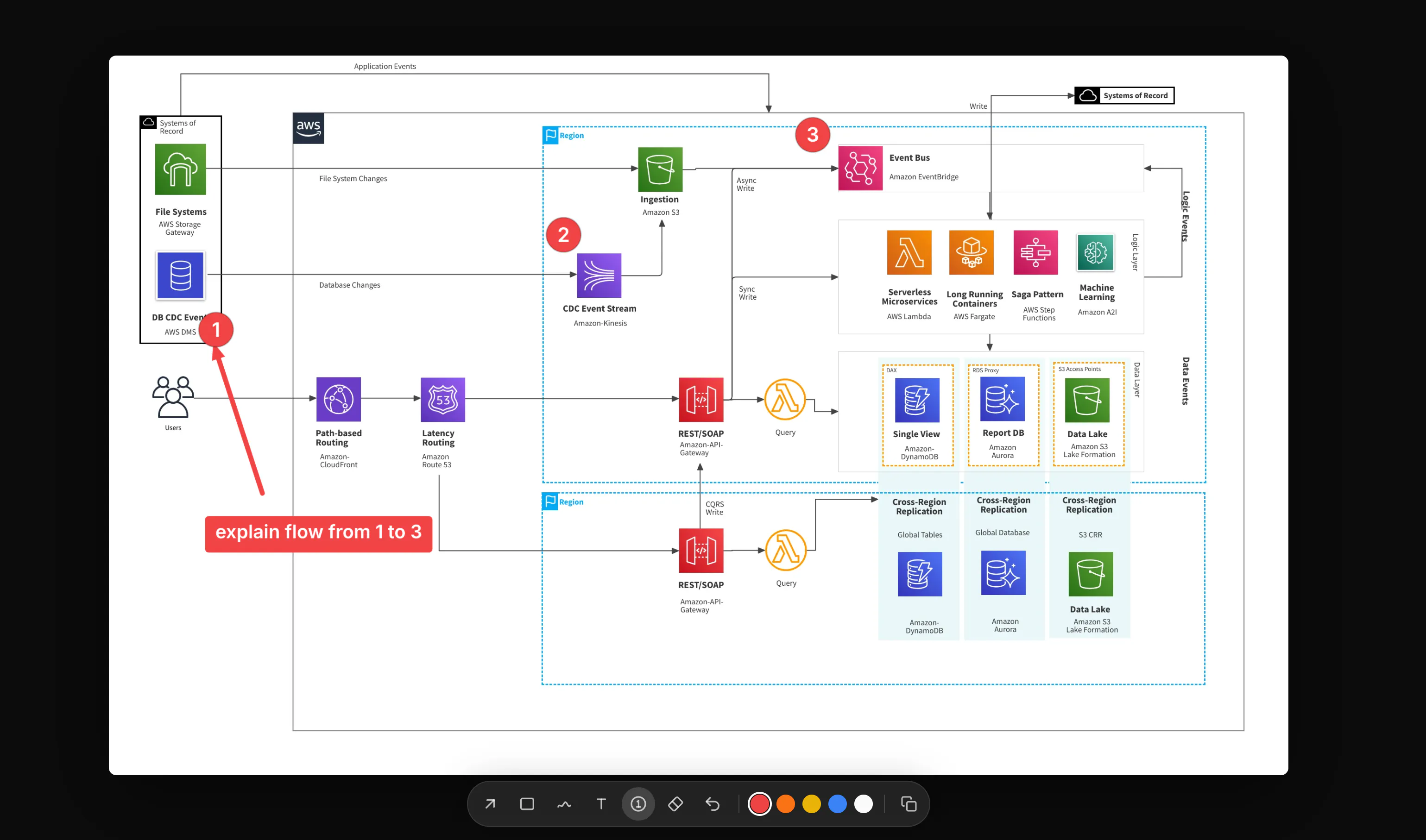Select the eraser tool in toolbar

675,804
